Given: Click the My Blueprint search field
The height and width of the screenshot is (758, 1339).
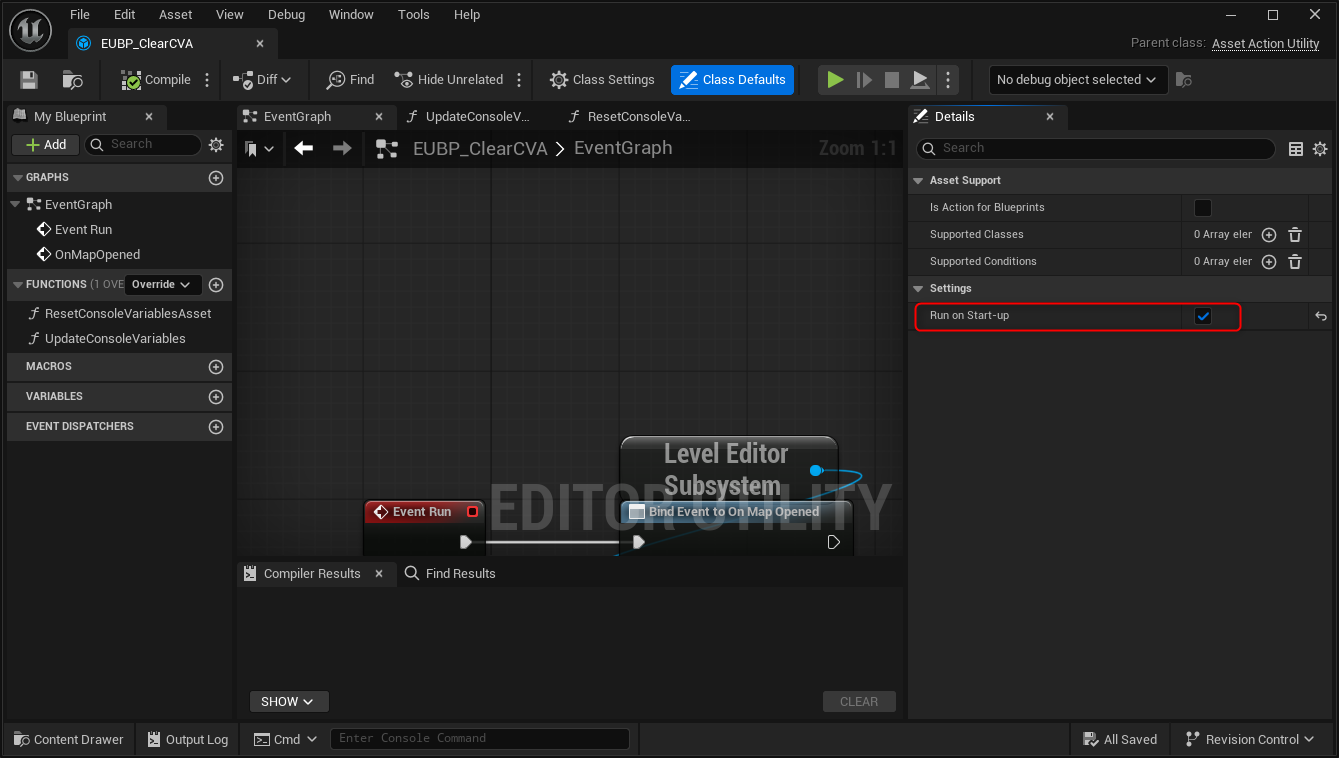Looking at the screenshot, I should (143, 145).
